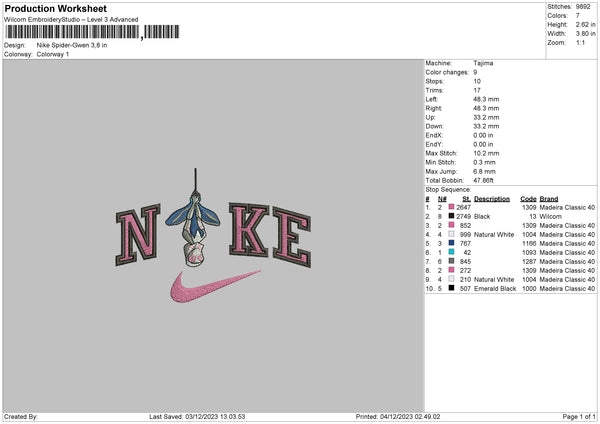Image resolution: width=600 pixels, height=424 pixels.
Task: Click the black swatch in Emerald Black row
Action: pyautogui.click(x=452, y=288)
